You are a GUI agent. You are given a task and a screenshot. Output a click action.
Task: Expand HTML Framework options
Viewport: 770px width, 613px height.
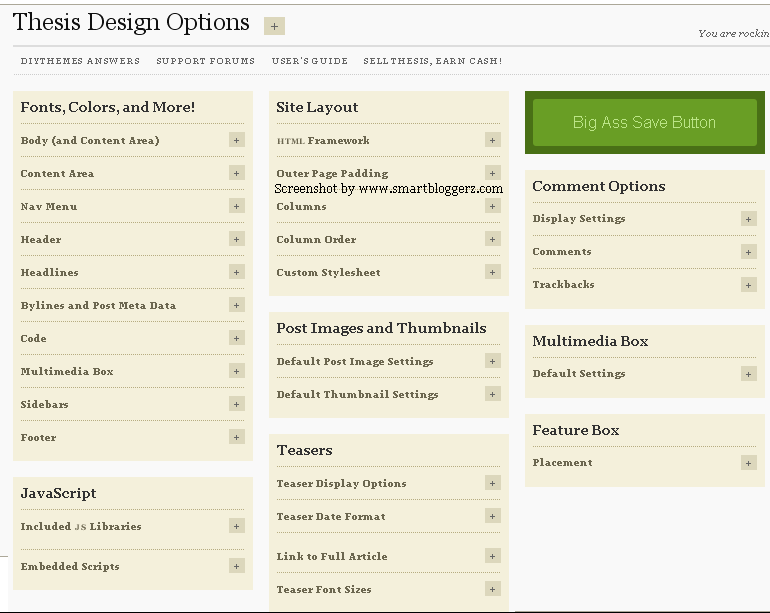click(x=493, y=140)
